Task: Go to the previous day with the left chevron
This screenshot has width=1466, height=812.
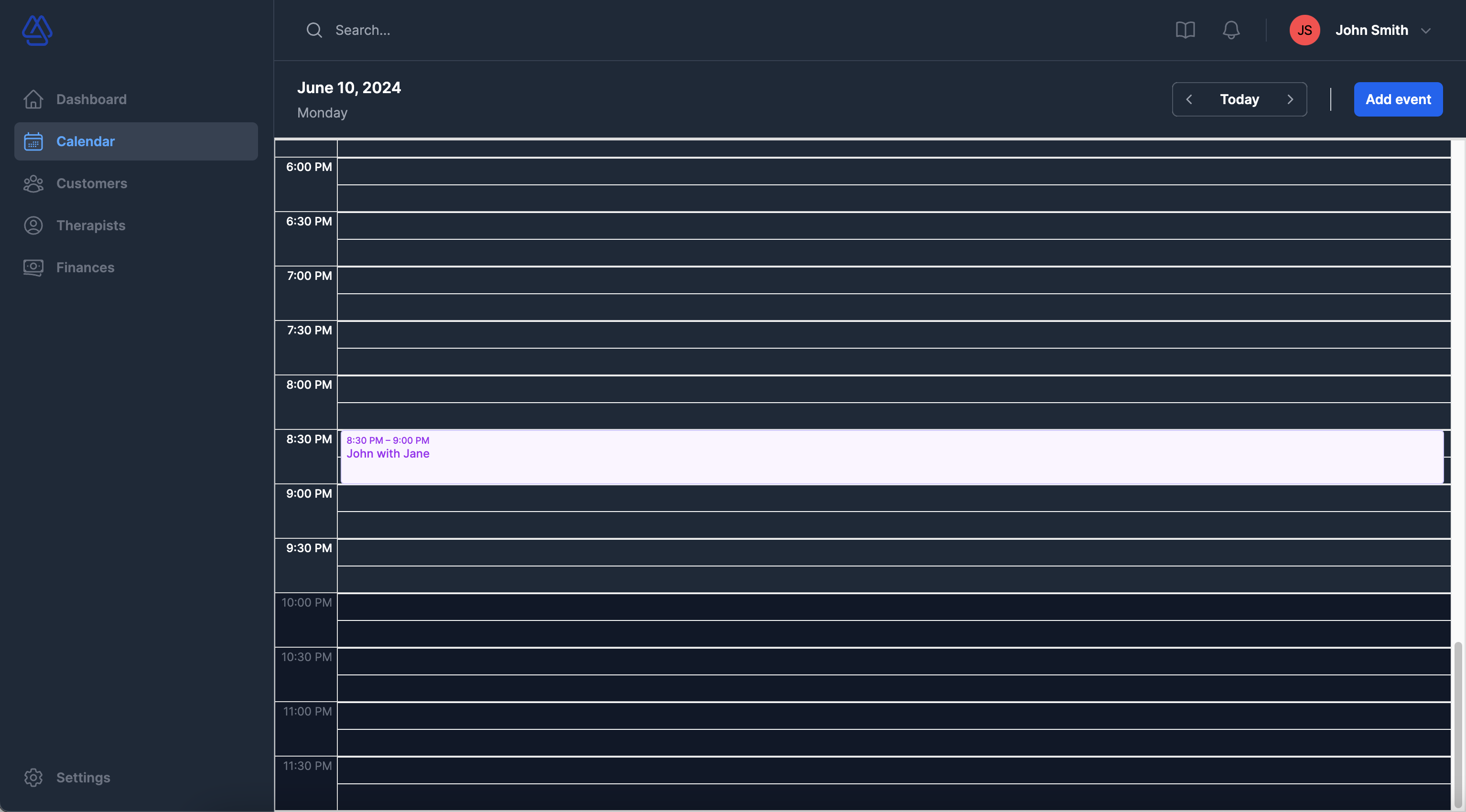Action: coord(1189,99)
